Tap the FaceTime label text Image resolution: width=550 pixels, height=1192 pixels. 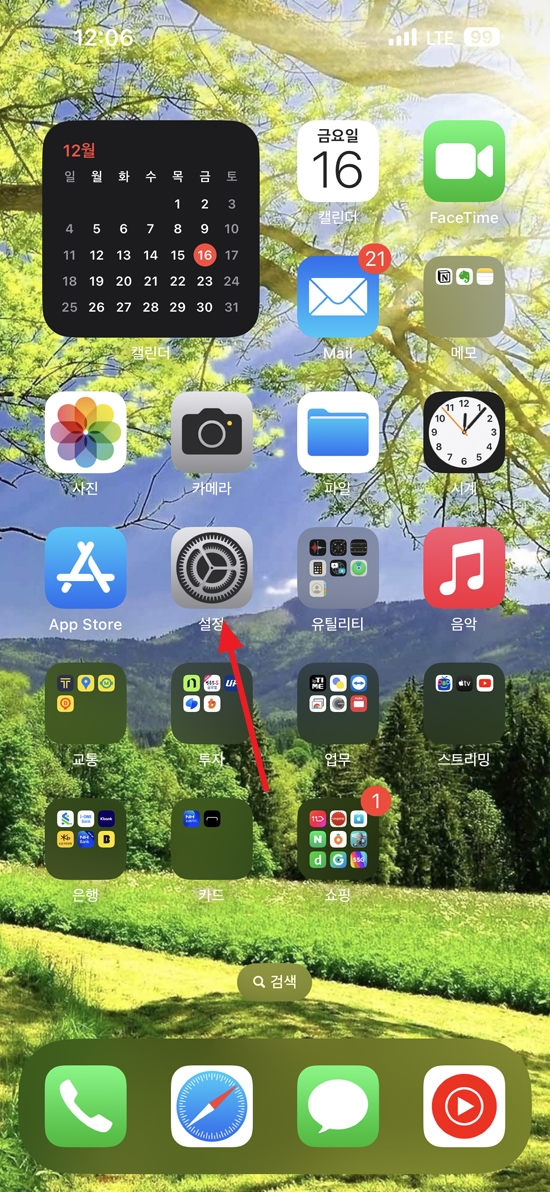pyautogui.click(x=464, y=217)
